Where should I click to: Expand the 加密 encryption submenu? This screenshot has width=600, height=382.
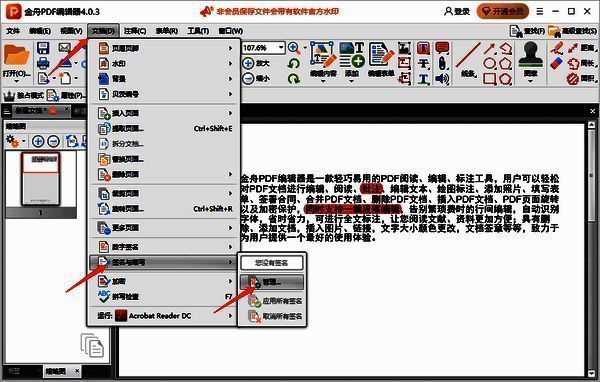(x=165, y=281)
